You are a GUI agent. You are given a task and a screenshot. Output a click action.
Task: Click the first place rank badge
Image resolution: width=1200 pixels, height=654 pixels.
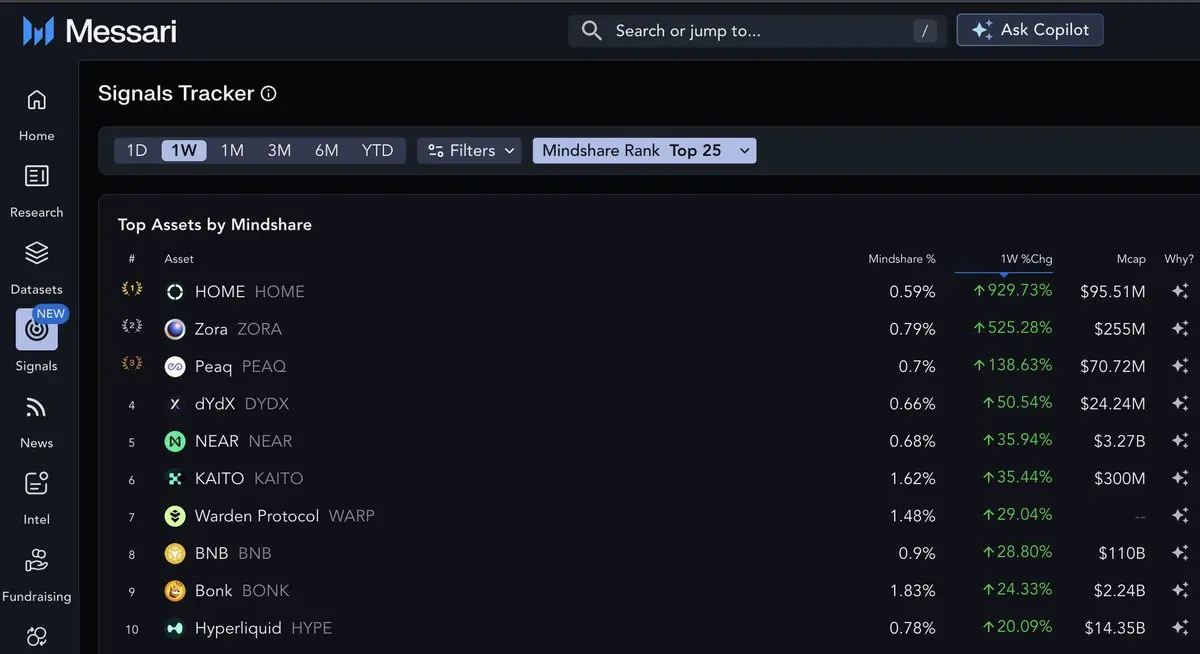pyautogui.click(x=131, y=289)
